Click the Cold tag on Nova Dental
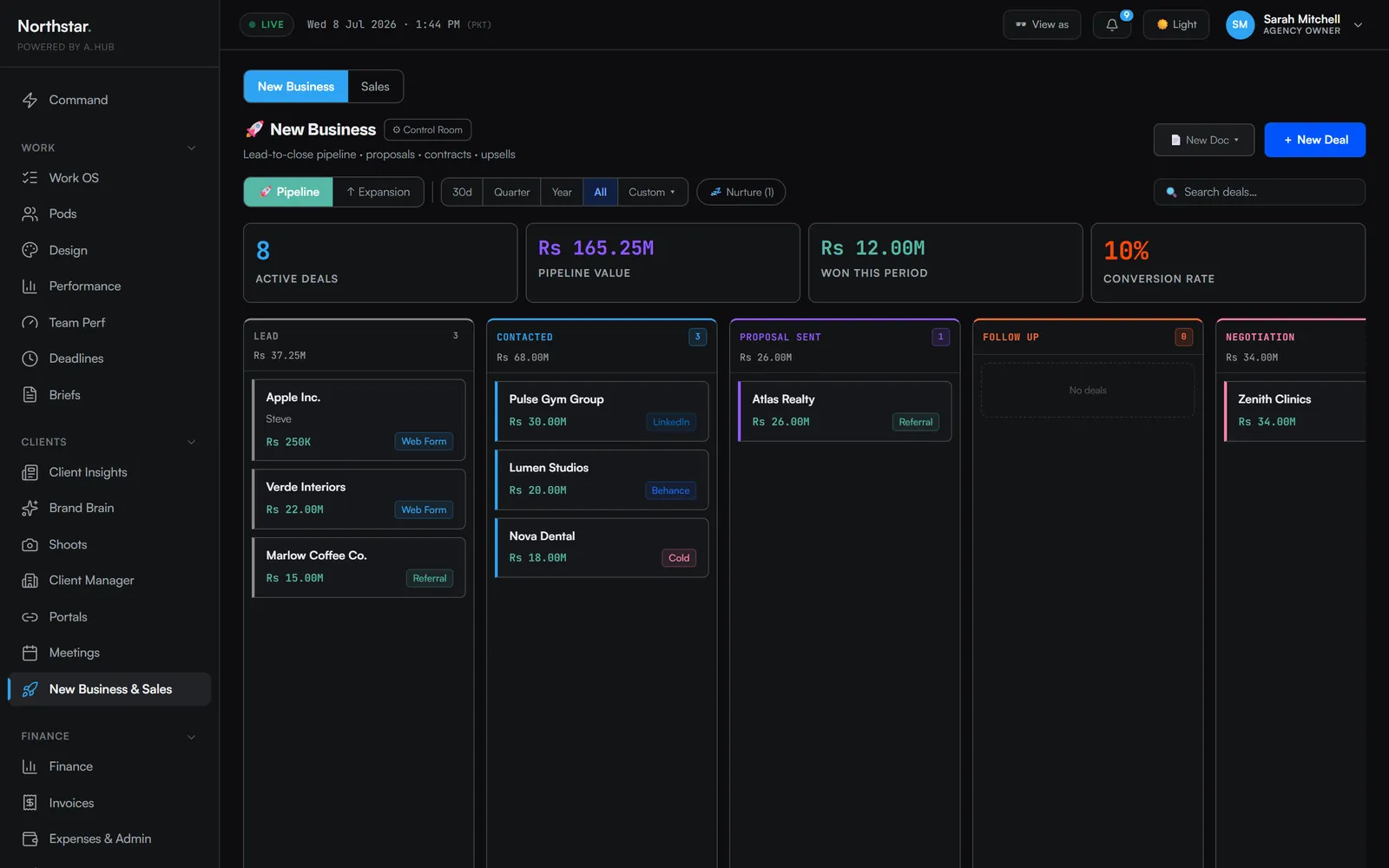The height and width of the screenshot is (868, 1389). (679, 558)
